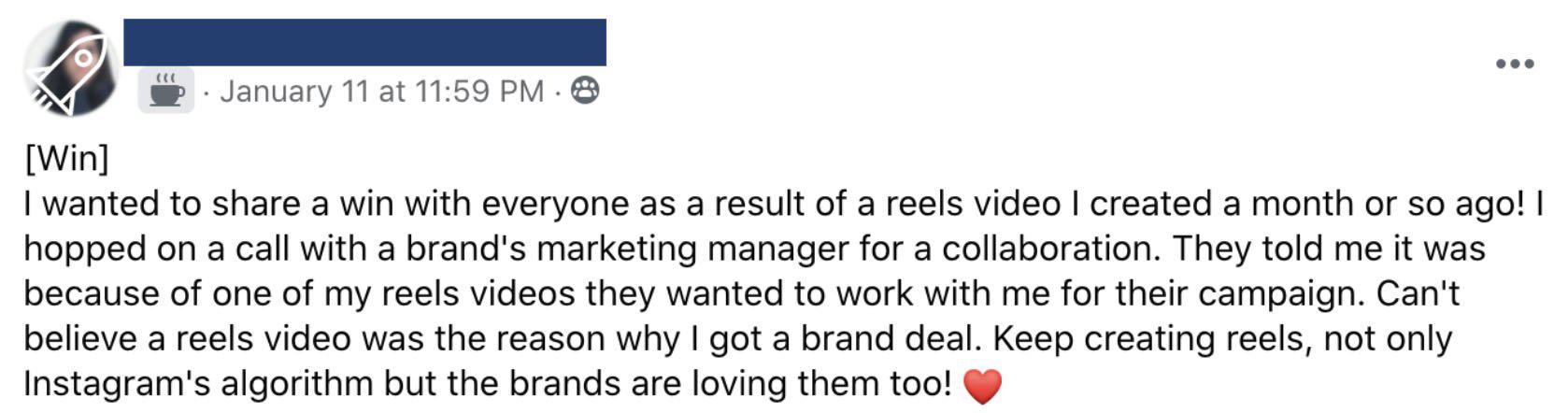Click the line starting 'because of one'
The width and height of the screenshot is (1568, 413).
[742, 293]
